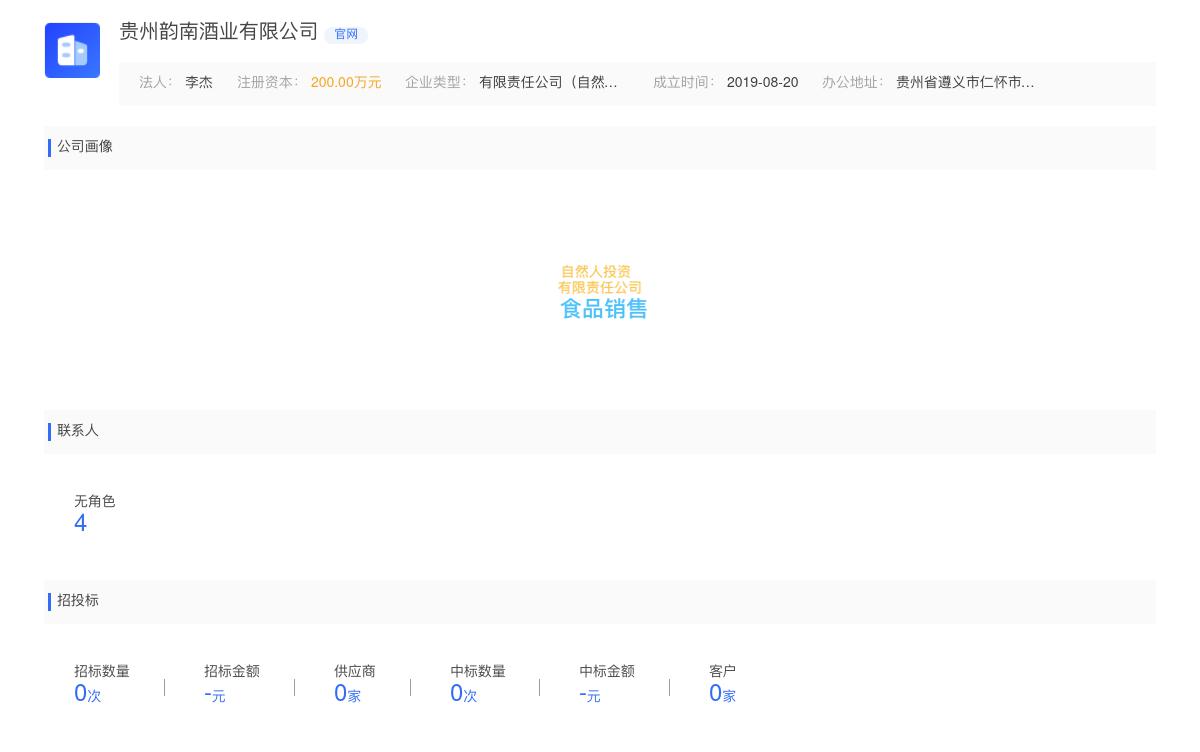Click the 客户 label
The height and width of the screenshot is (752, 1200).
(x=723, y=671)
